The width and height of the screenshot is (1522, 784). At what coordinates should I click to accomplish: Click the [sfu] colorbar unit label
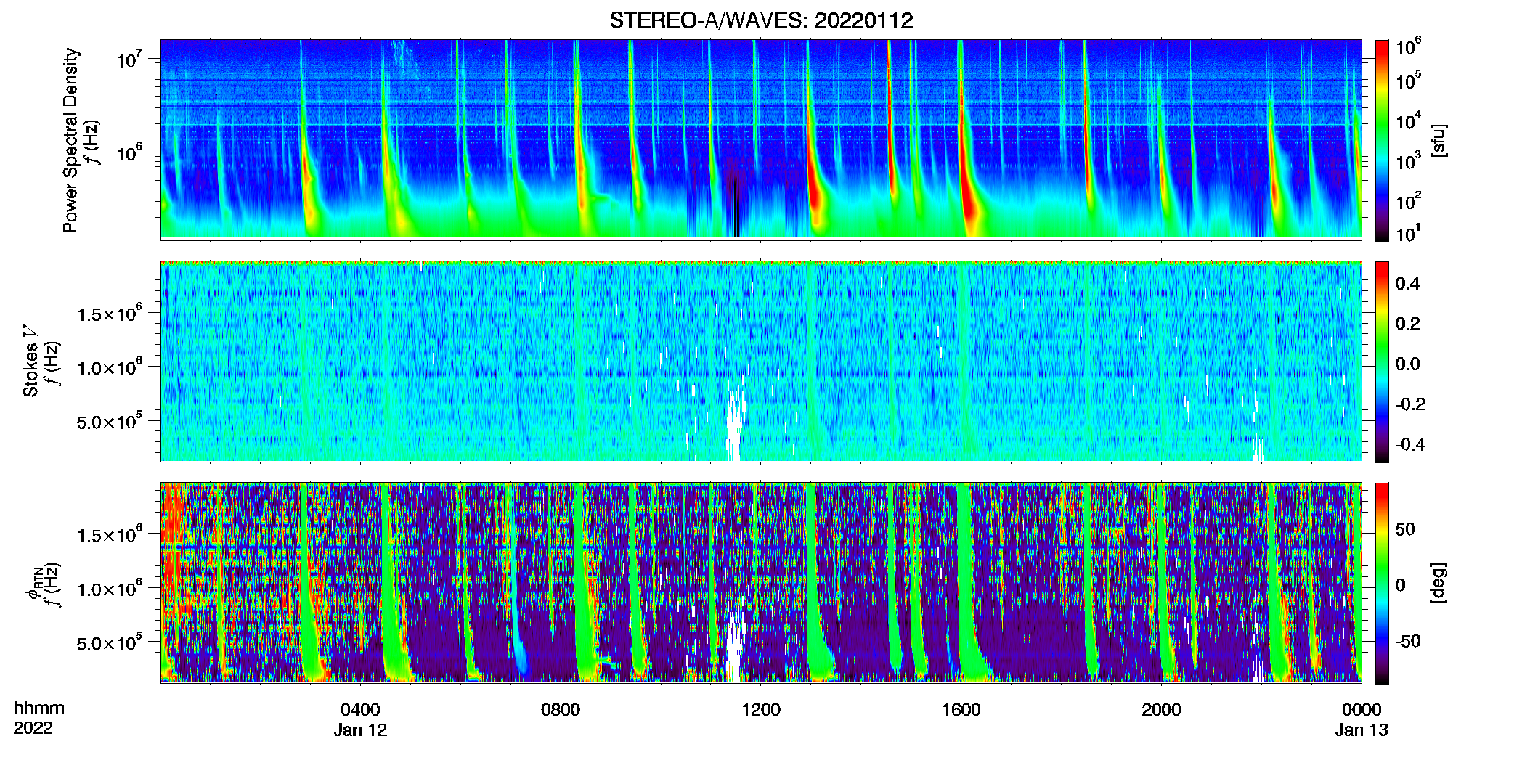pyautogui.click(x=1438, y=140)
